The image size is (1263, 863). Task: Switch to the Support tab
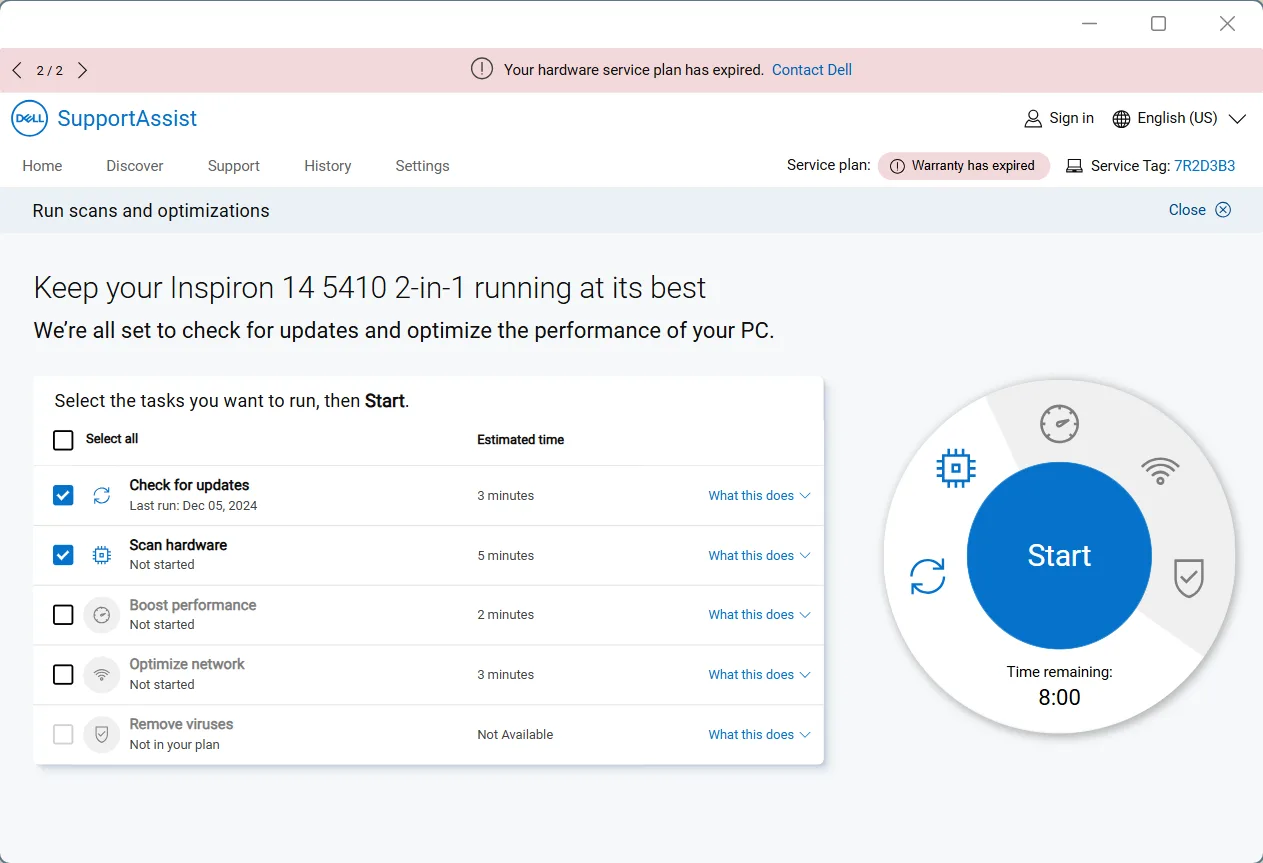coord(234,166)
